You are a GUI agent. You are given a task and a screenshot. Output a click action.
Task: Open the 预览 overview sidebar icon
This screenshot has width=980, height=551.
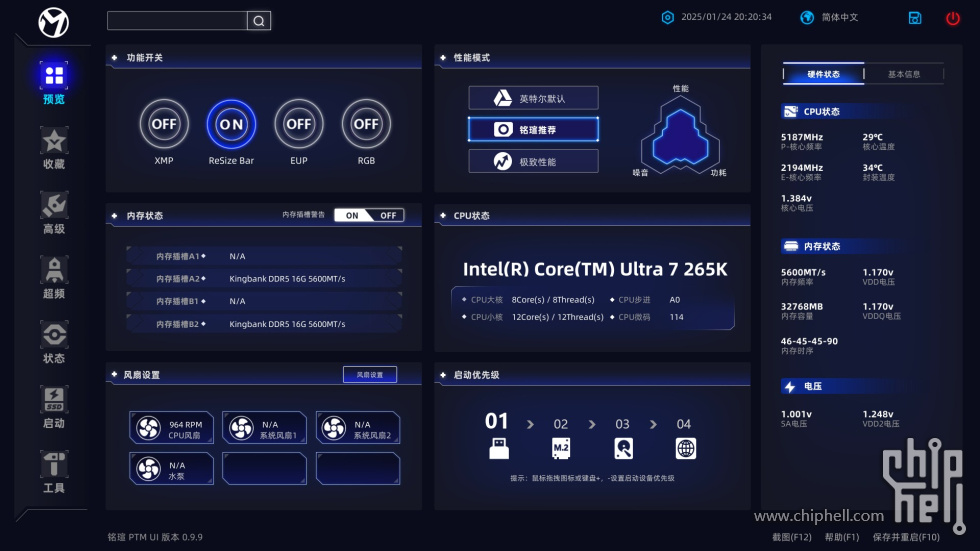[x=54, y=76]
